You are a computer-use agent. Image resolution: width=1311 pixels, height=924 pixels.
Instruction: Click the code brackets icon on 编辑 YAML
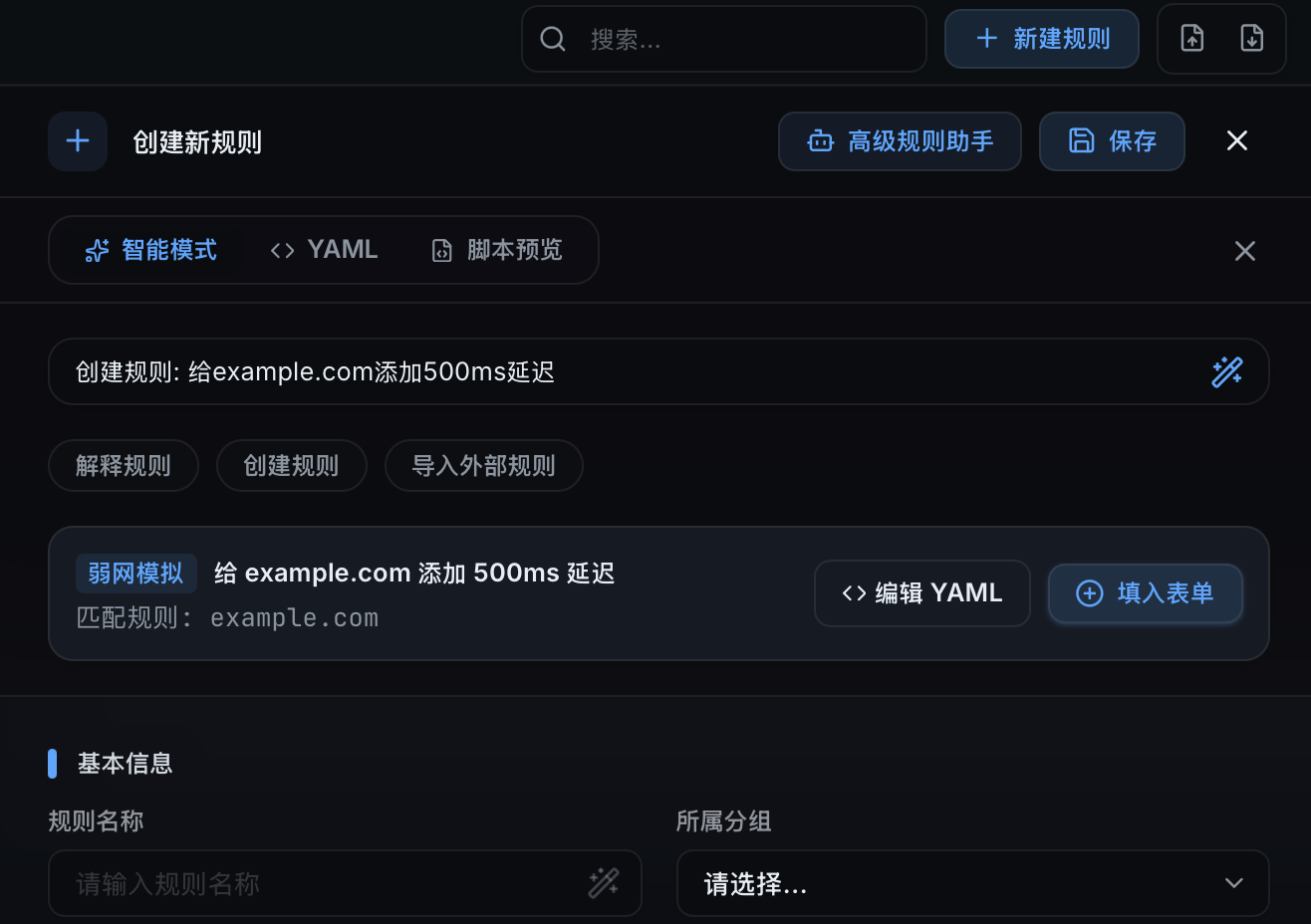855,592
